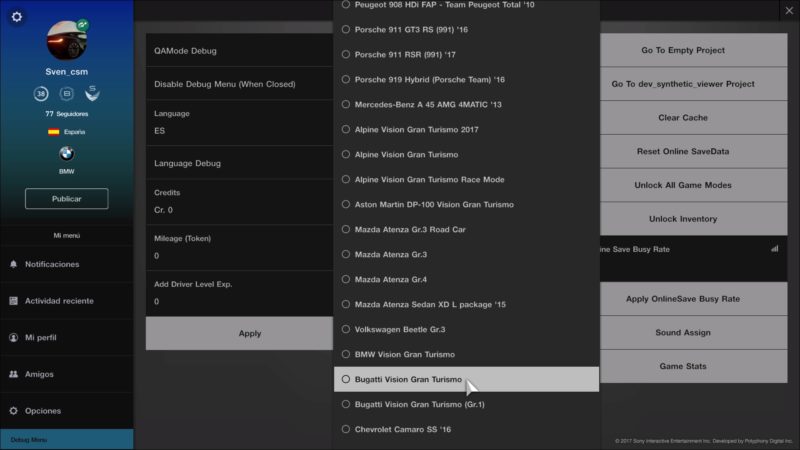Screen dimensions: 800x450
Task: Close the debug menu with the X
Action: pyautogui.click(x=789, y=10)
